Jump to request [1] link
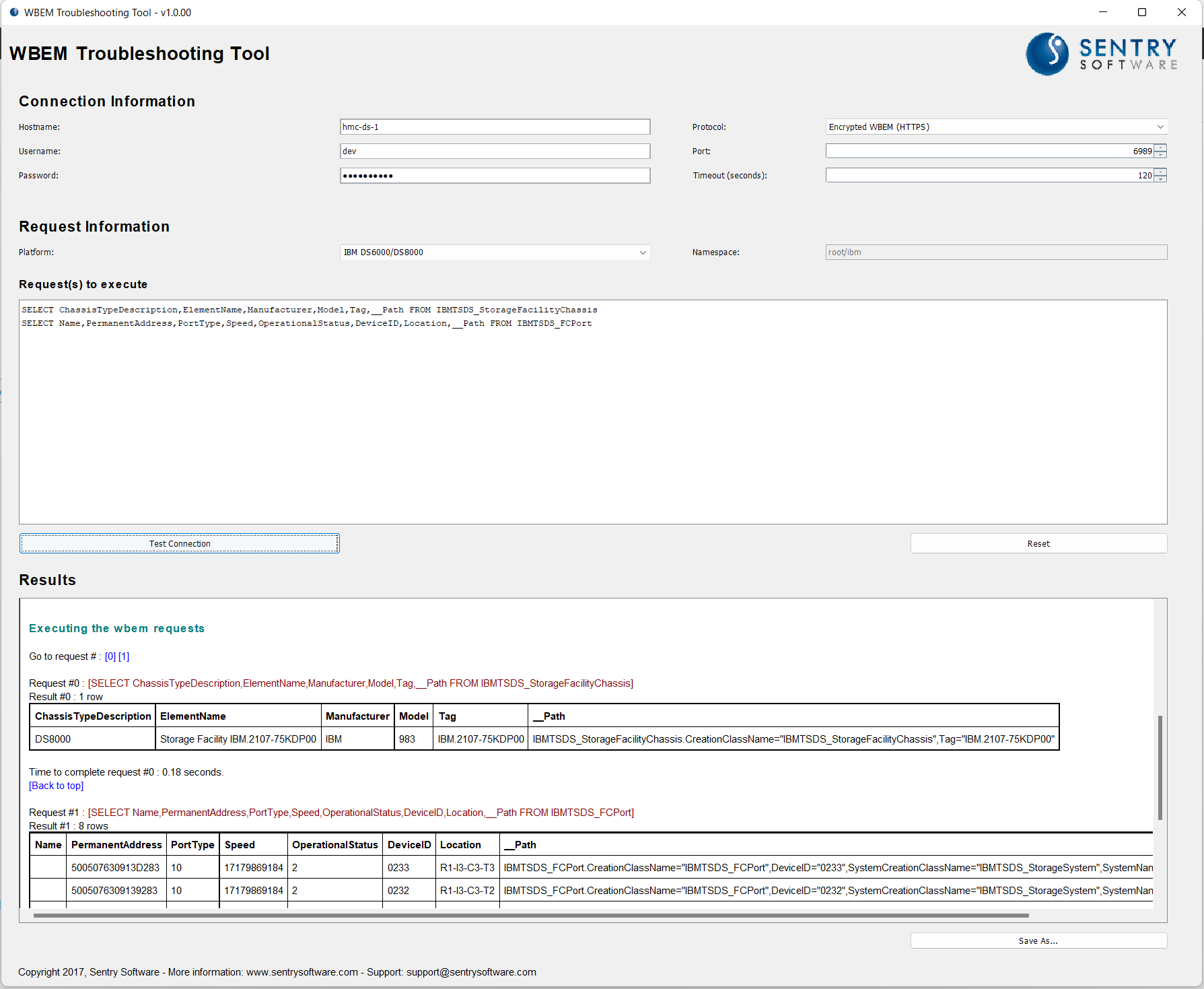The image size is (1204, 989). tap(124, 656)
